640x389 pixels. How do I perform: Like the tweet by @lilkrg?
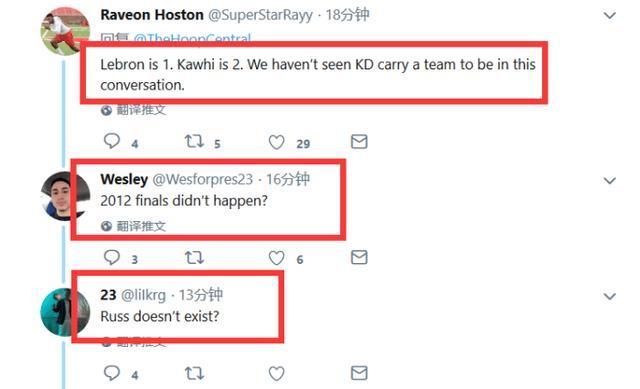pos(276,373)
